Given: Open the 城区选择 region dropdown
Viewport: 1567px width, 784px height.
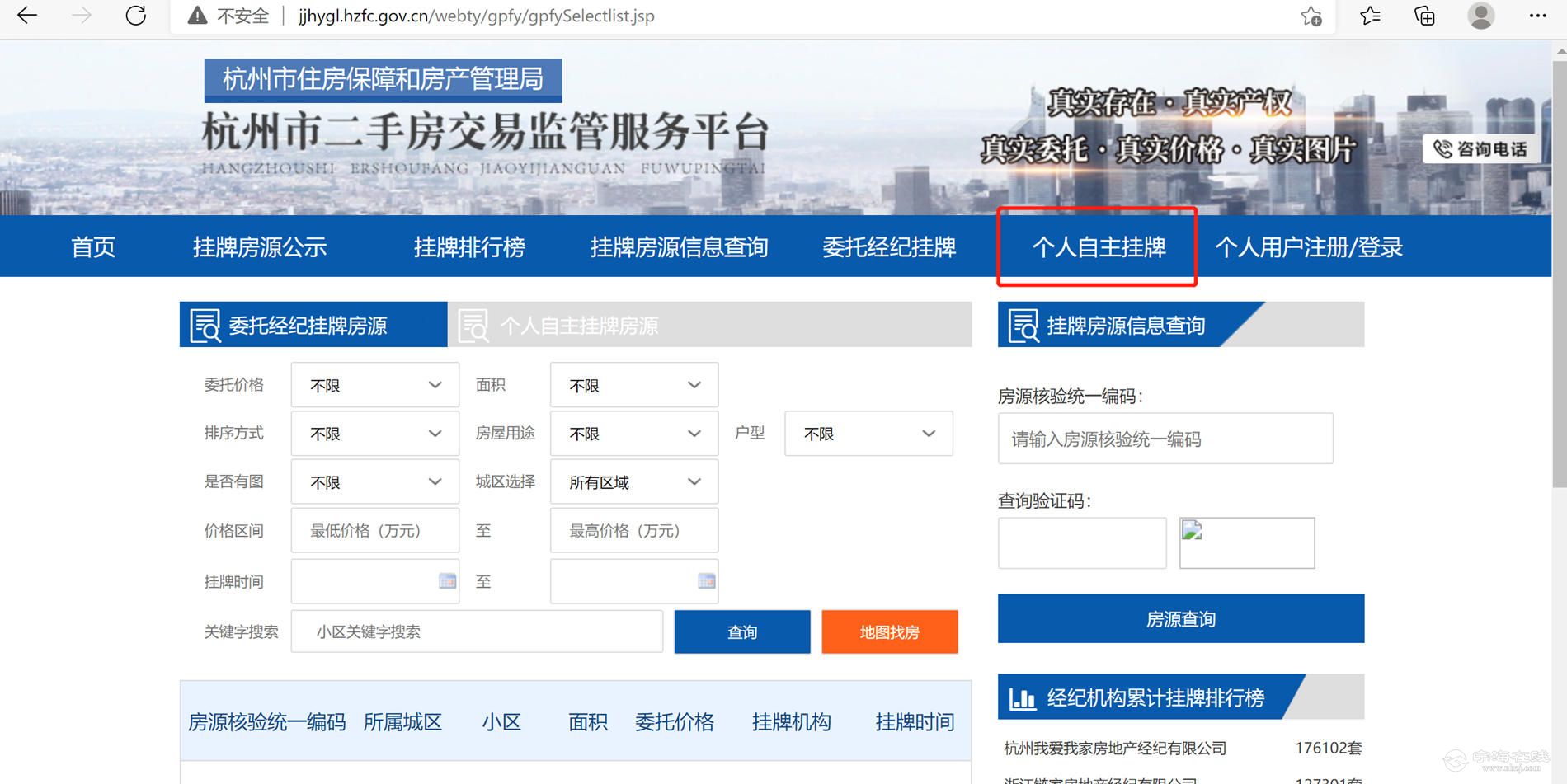Looking at the screenshot, I should [x=633, y=482].
